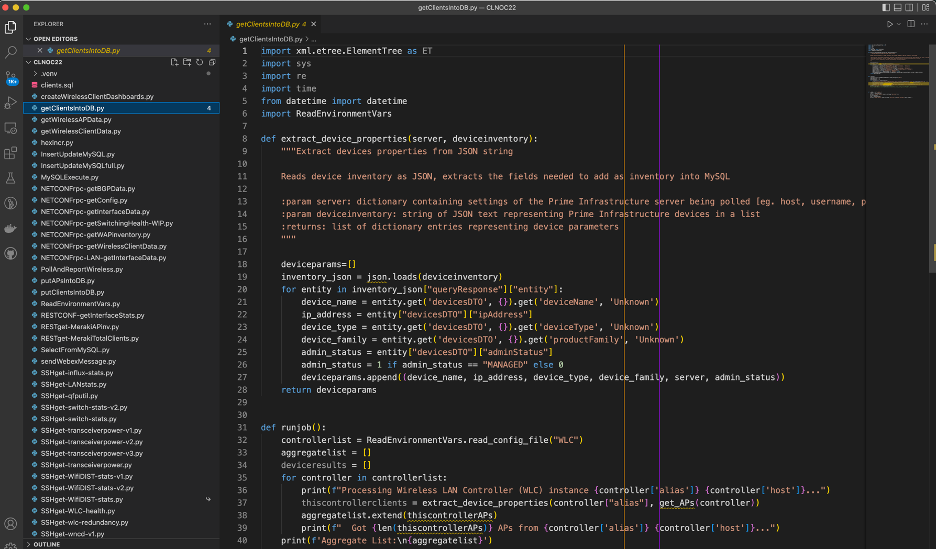Image resolution: width=936 pixels, height=550 pixels.
Task: Open MySQLExecute.py file
Action: 69,177
